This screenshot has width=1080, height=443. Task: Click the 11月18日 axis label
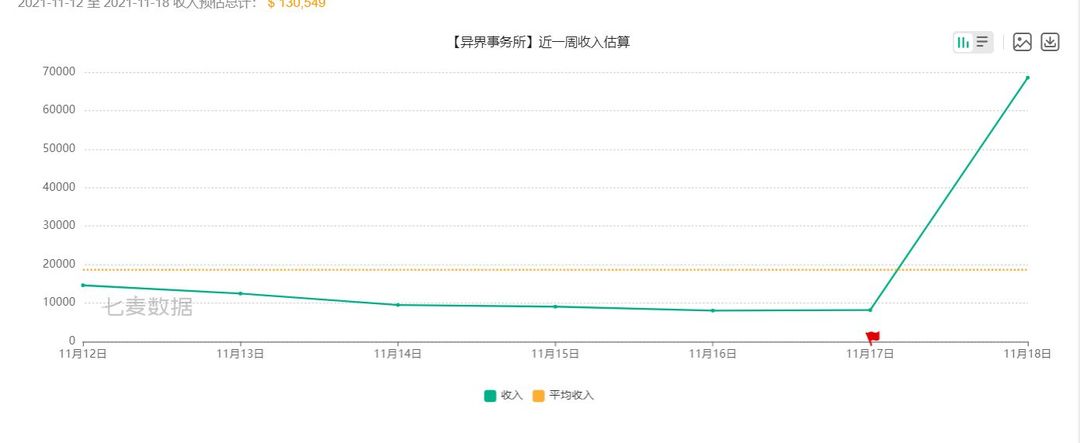click(x=1027, y=354)
